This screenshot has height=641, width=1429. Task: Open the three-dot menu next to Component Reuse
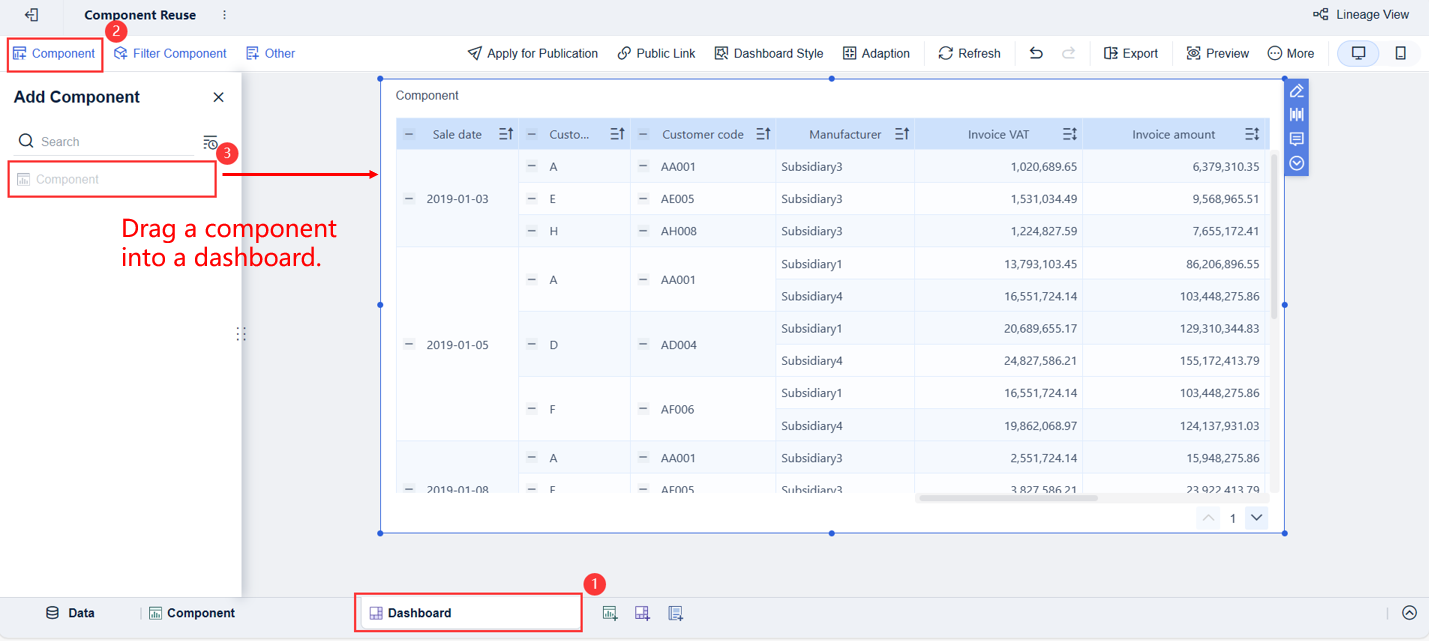click(224, 15)
